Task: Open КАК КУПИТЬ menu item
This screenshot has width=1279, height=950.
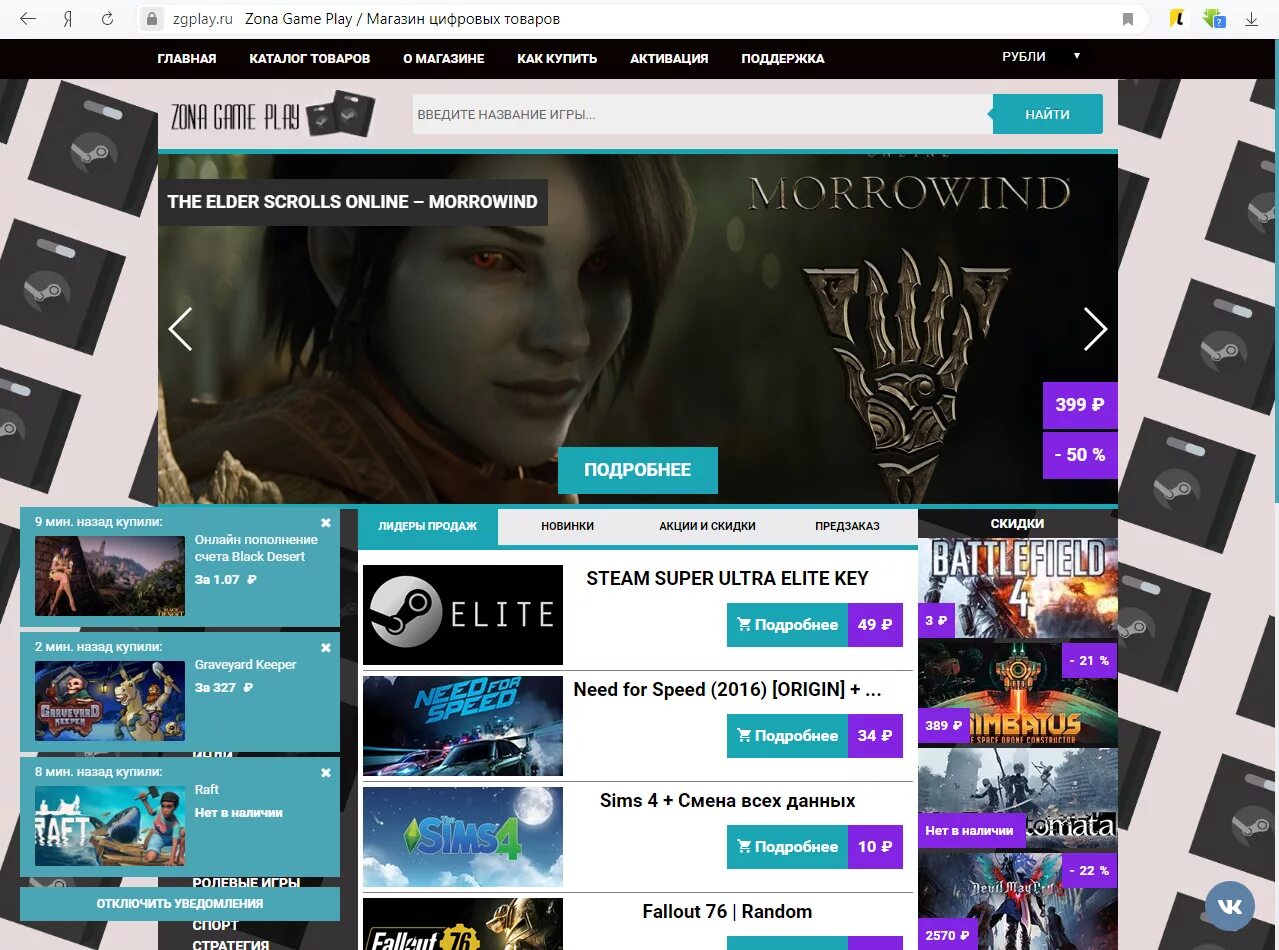Action: pos(557,59)
